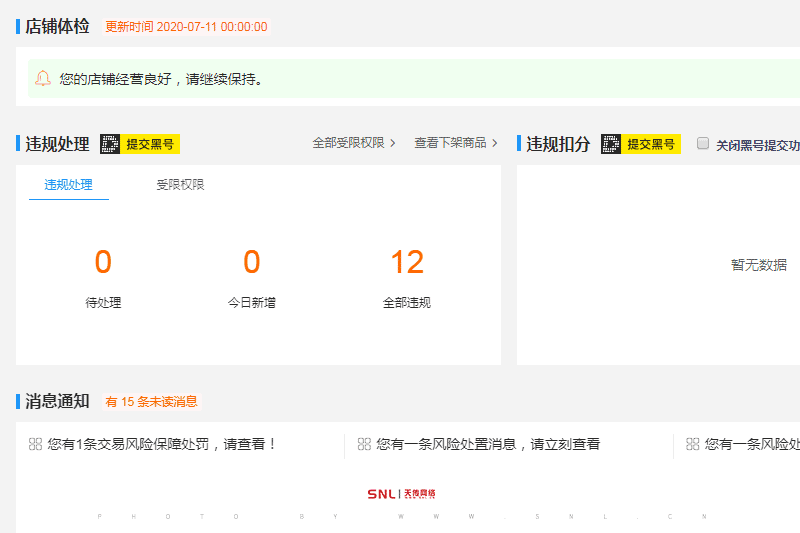Open the 今日新增 count of 0
The width and height of the screenshot is (800, 533).
(x=251, y=263)
